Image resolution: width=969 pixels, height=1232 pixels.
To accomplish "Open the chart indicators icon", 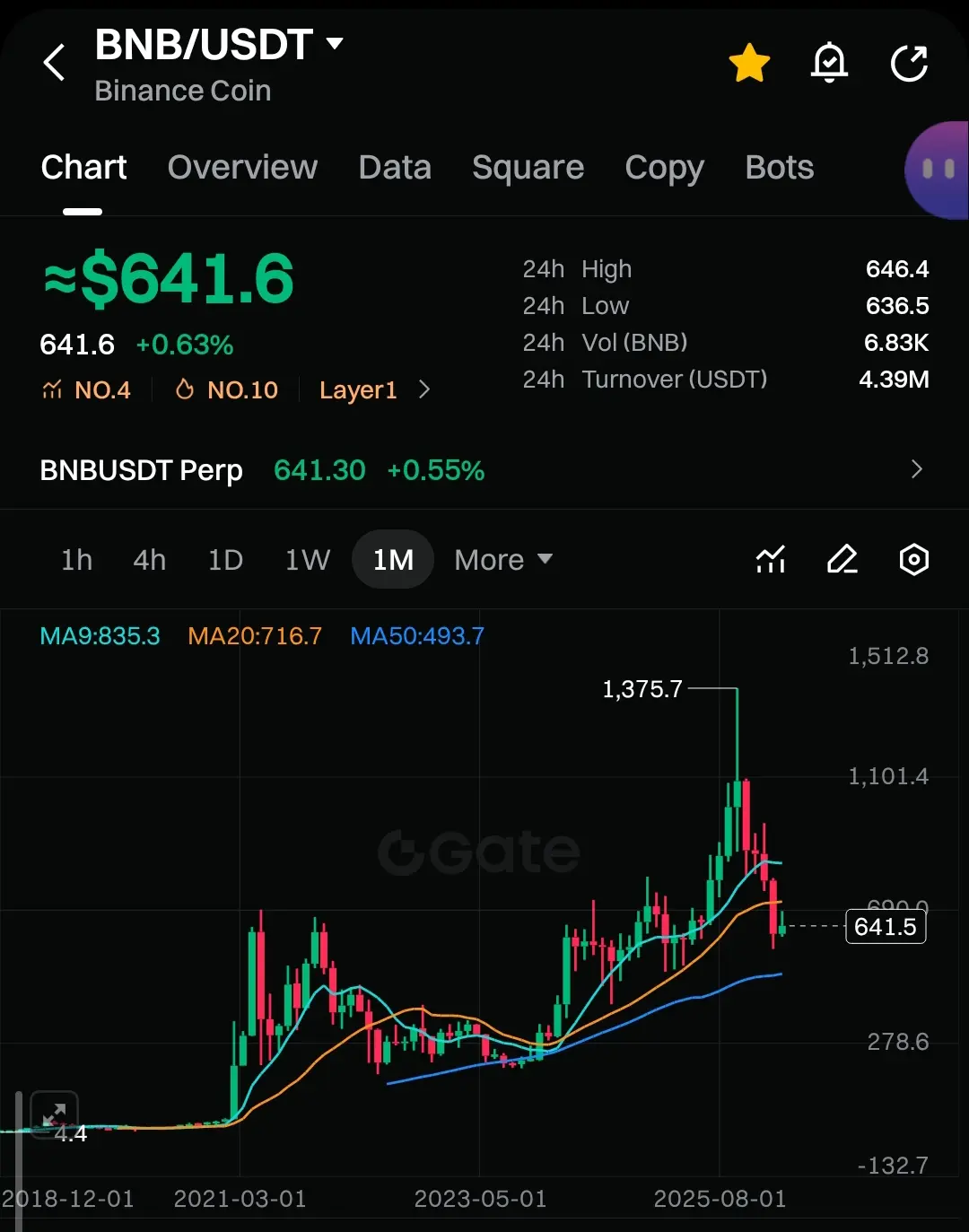I will 771,559.
